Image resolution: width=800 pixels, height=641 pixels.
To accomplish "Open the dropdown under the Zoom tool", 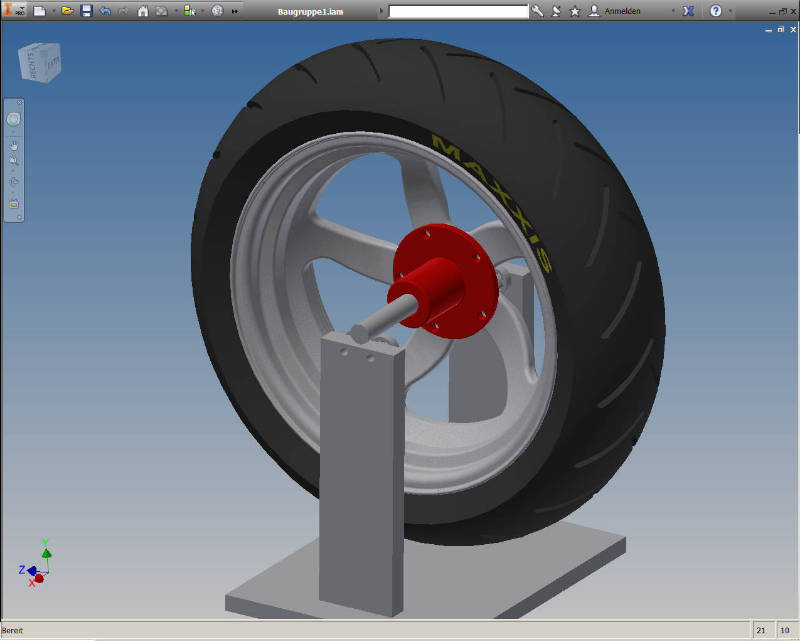I will click(14, 170).
